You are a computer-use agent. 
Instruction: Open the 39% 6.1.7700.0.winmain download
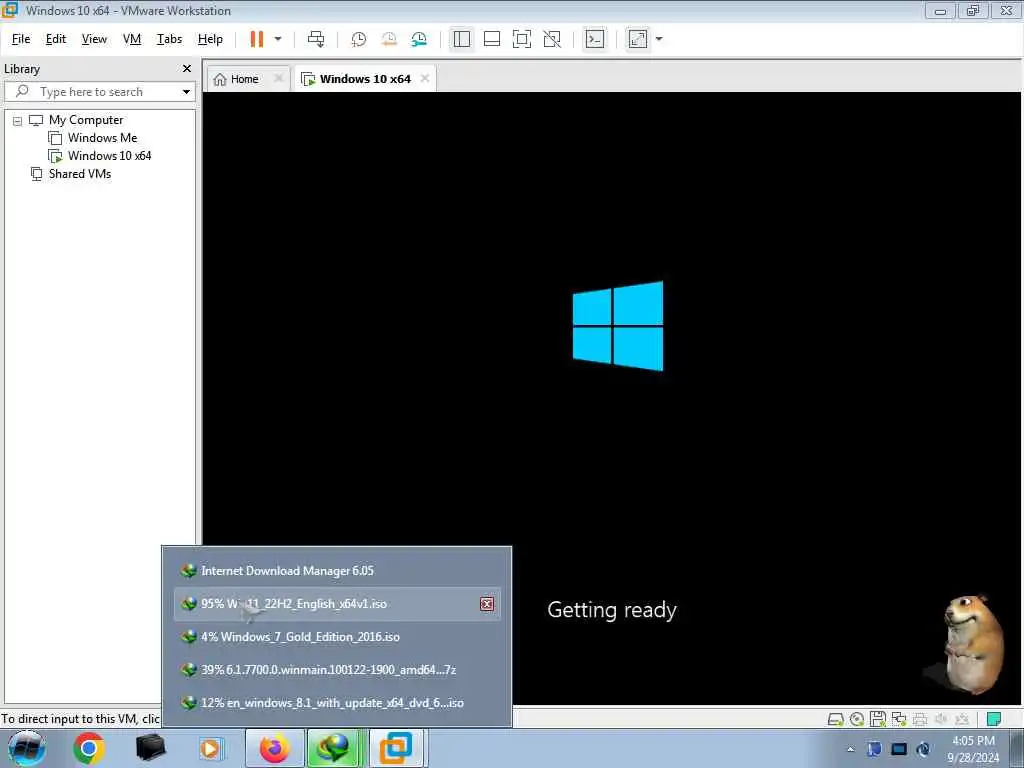tap(337, 670)
